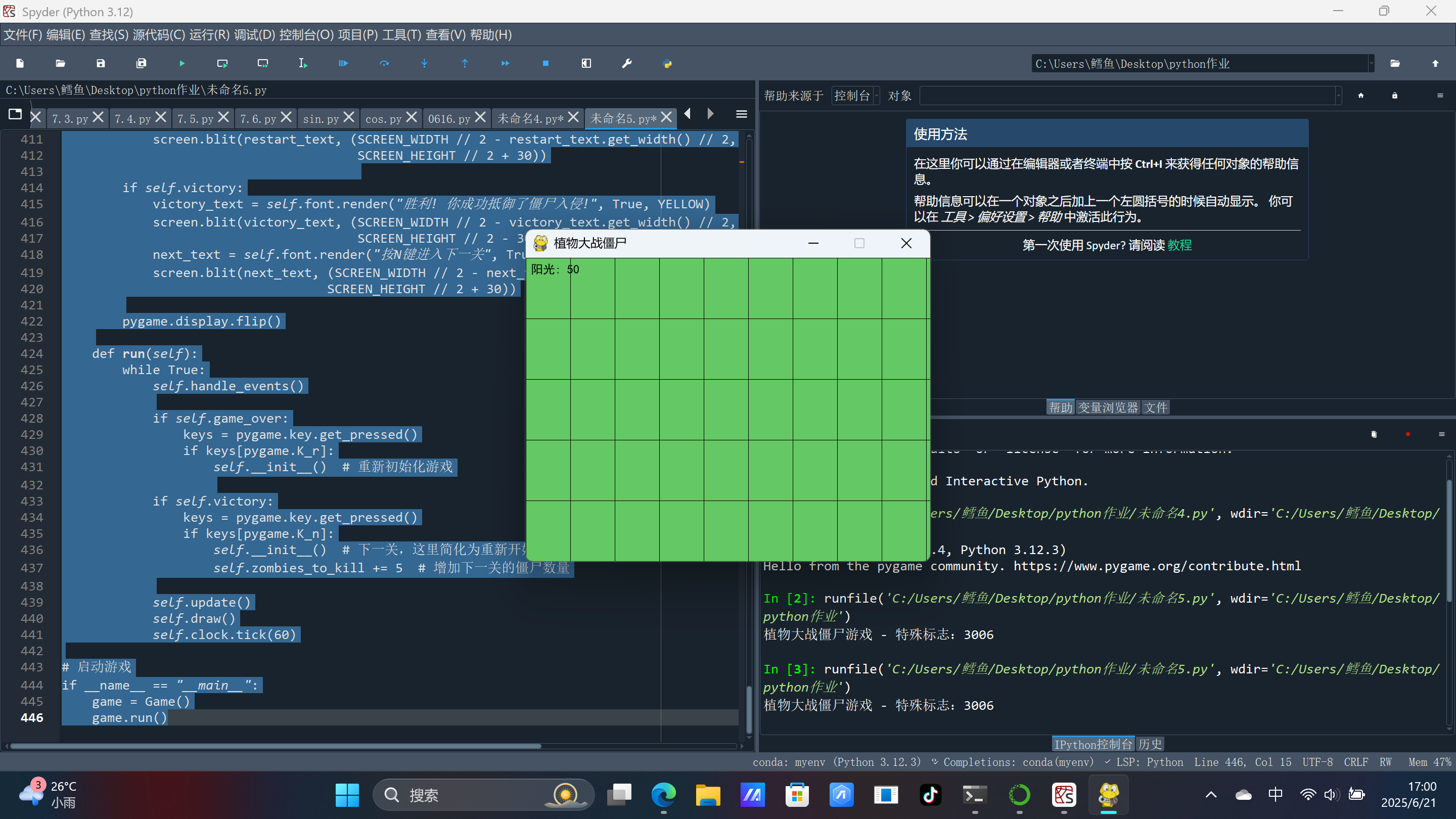Open the 教程 tutorial link
The height and width of the screenshot is (819, 1456).
click(1179, 245)
